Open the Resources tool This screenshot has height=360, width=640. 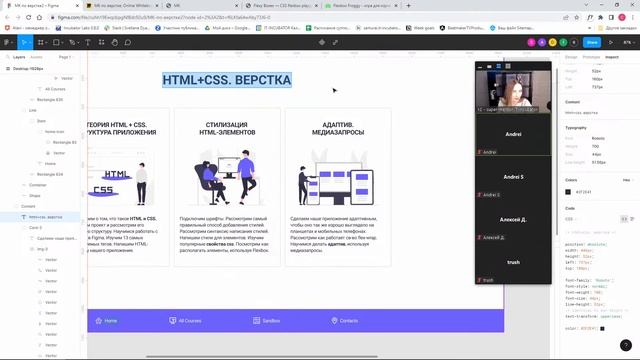coord(101,42)
